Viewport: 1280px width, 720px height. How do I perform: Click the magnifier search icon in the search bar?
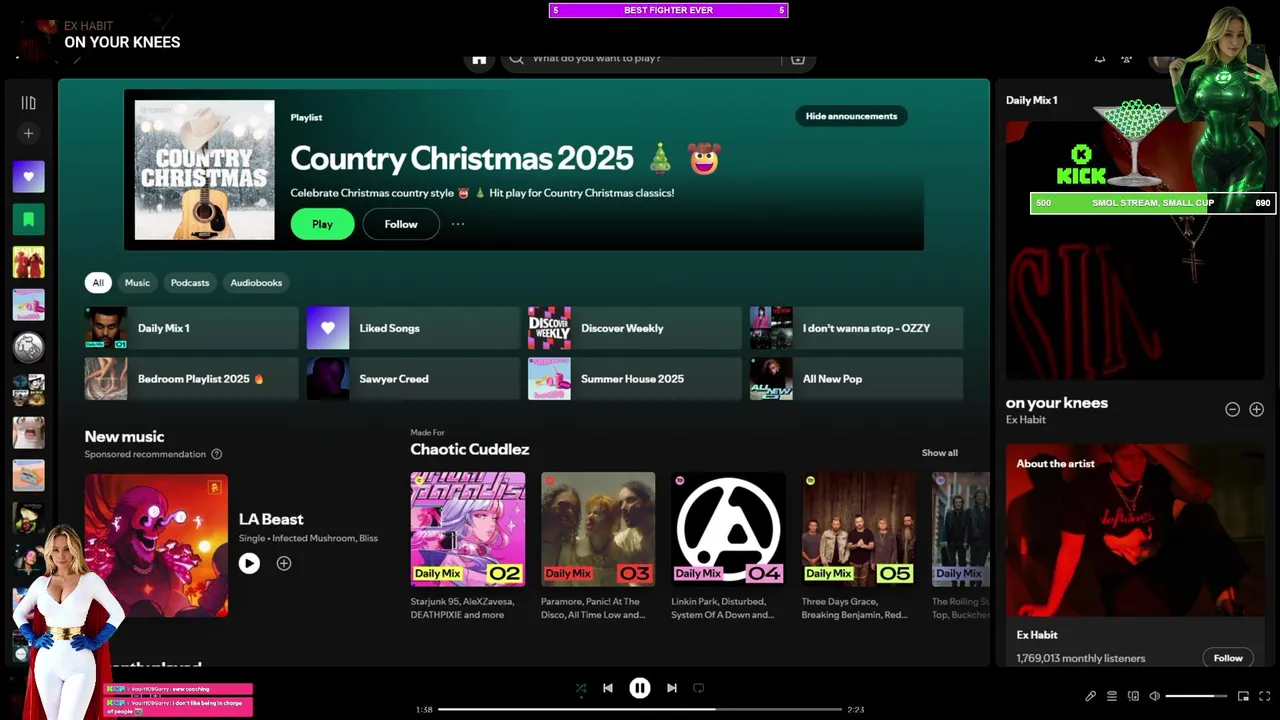tap(516, 59)
